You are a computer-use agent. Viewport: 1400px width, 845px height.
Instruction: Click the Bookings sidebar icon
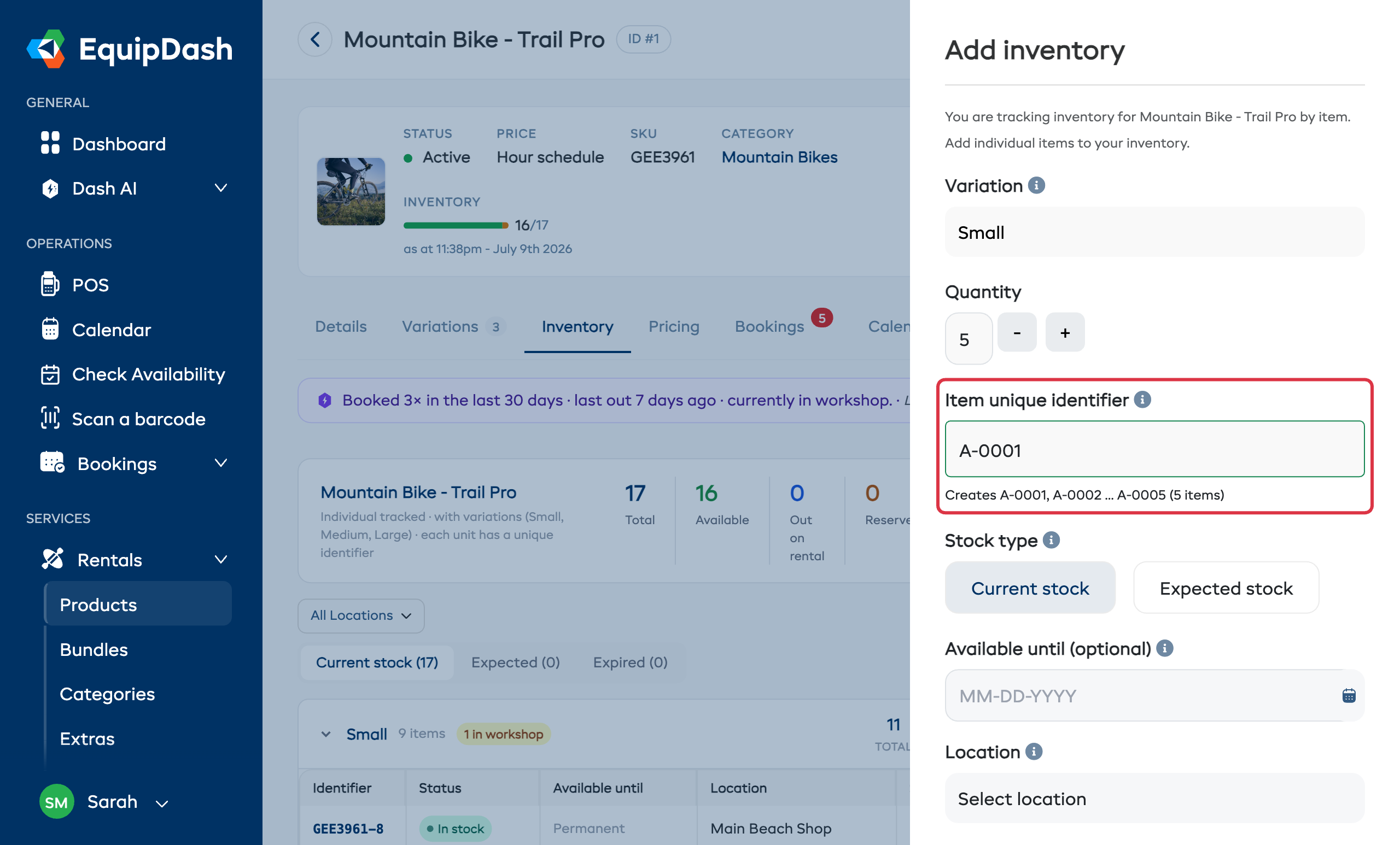point(52,463)
